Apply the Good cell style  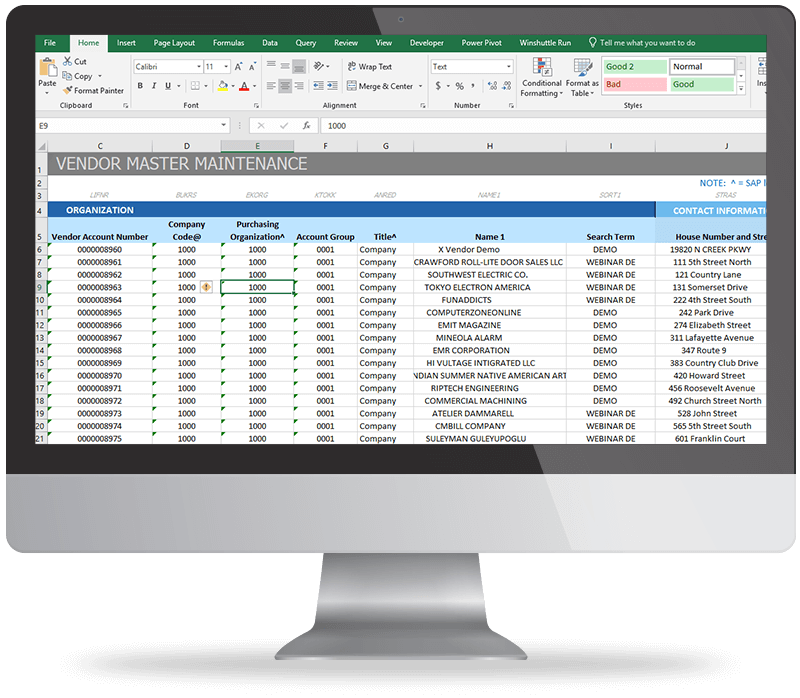(x=703, y=84)
